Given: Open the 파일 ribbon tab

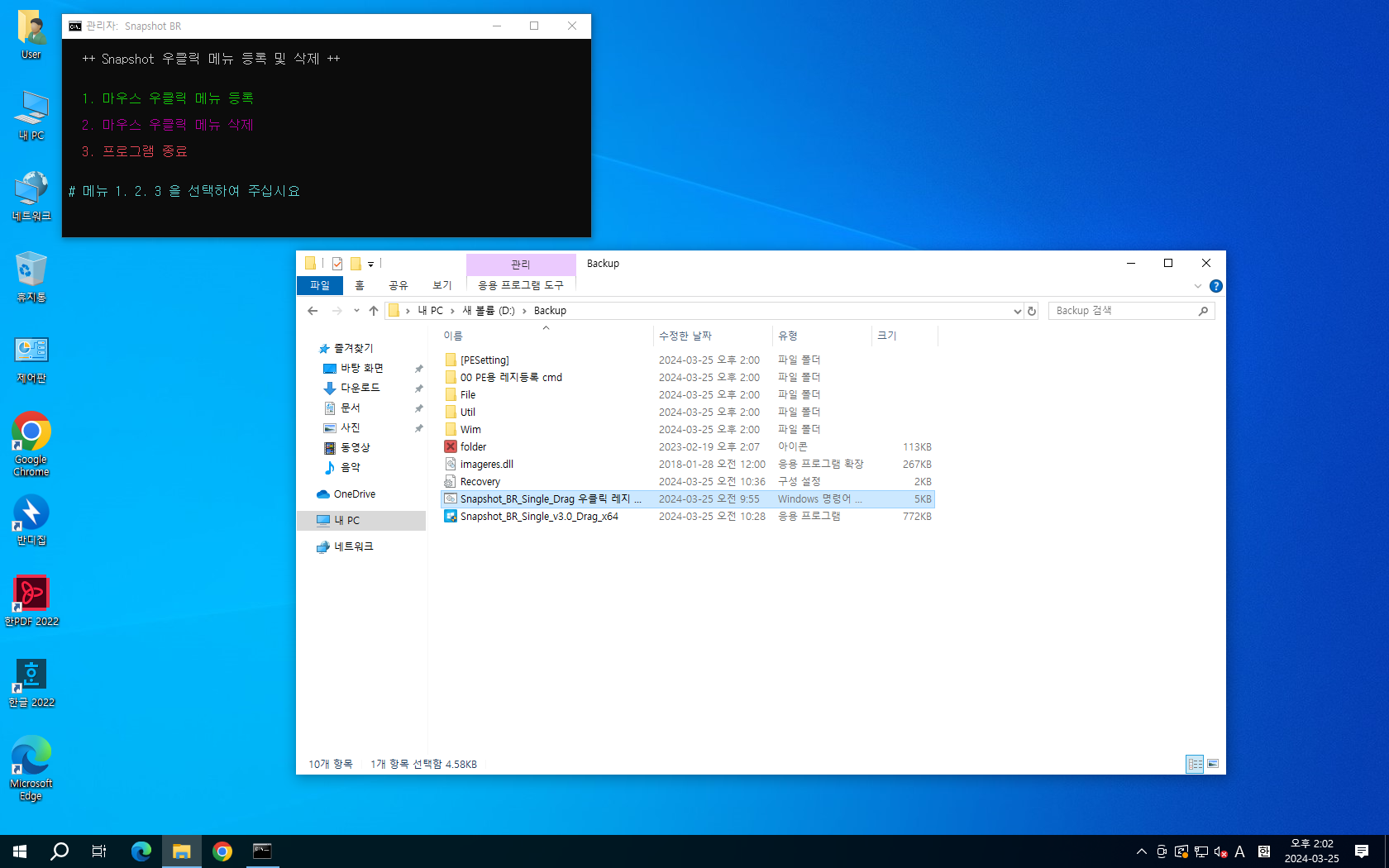Looking at the screenshot, I should click(320, 285).
